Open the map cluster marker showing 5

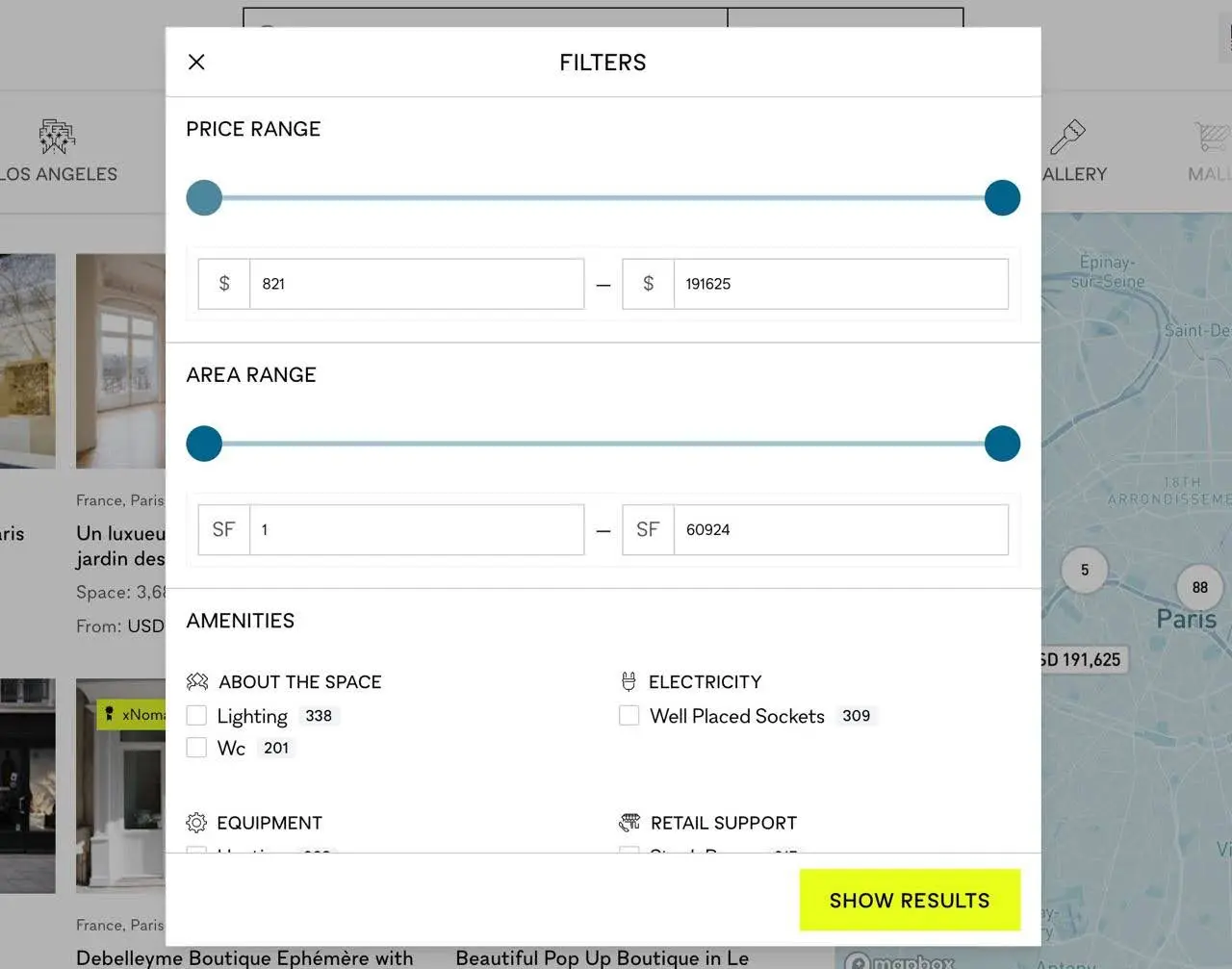pyautogui.click(x=1084, y=570)
